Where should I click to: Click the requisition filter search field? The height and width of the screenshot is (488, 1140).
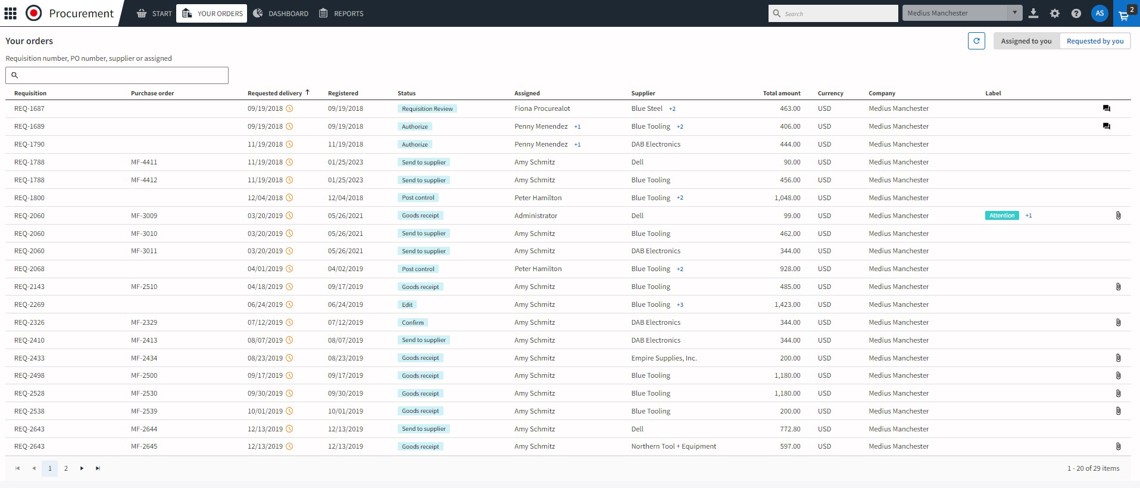pos(117,75)
